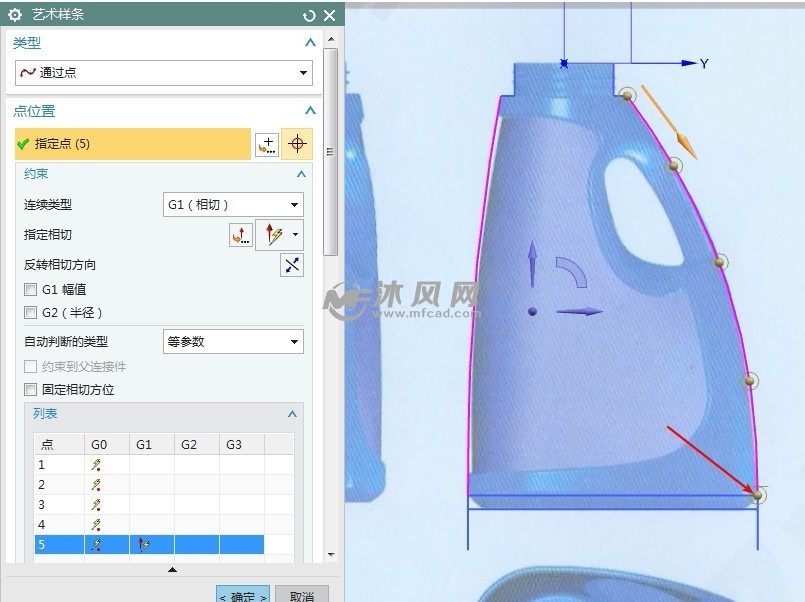Click the horizontal axis arrow handle

click(580, 312)
